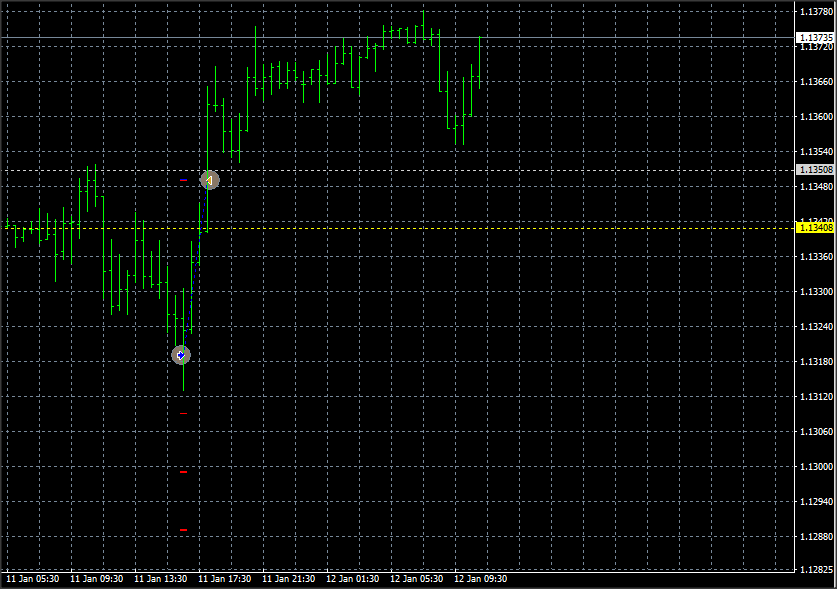Click the 11 Jan 09:30 time label
This screenshot has width=837, height=589.
pos(97,579)
